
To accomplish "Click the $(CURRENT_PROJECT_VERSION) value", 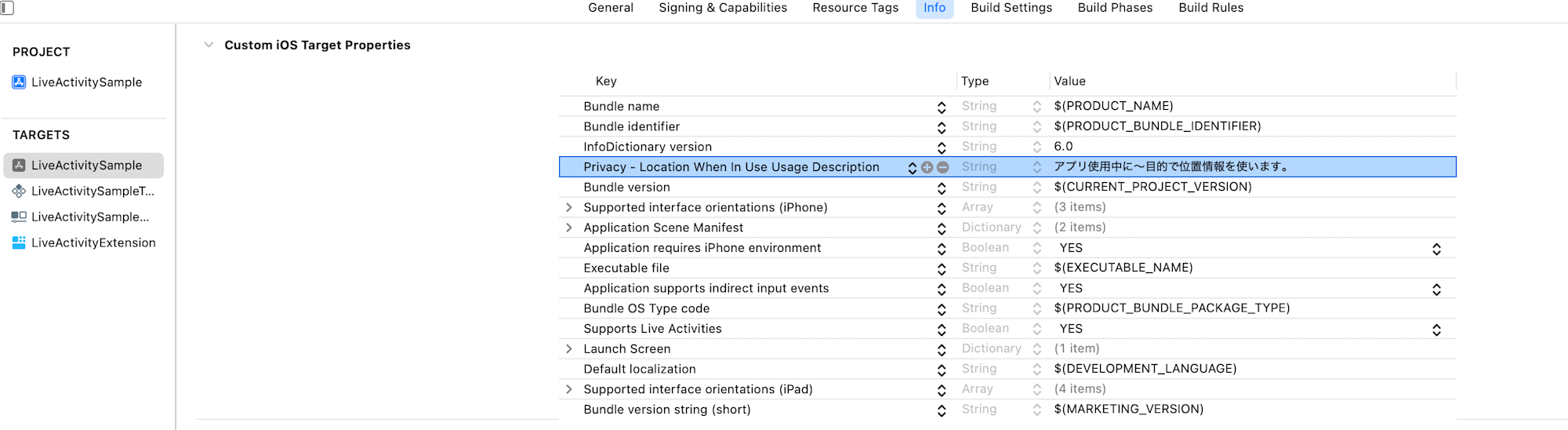I will pyautogui.click(x=1152, y=187).
